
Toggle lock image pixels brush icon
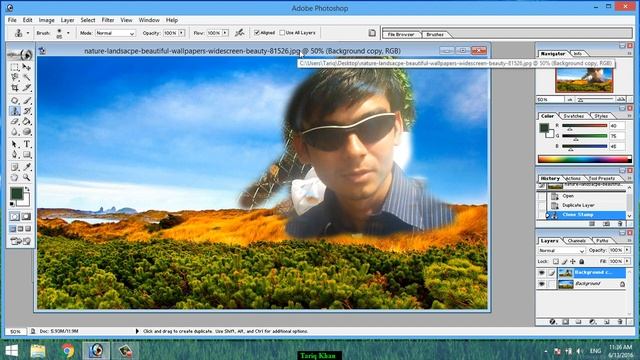coord(564,261)
